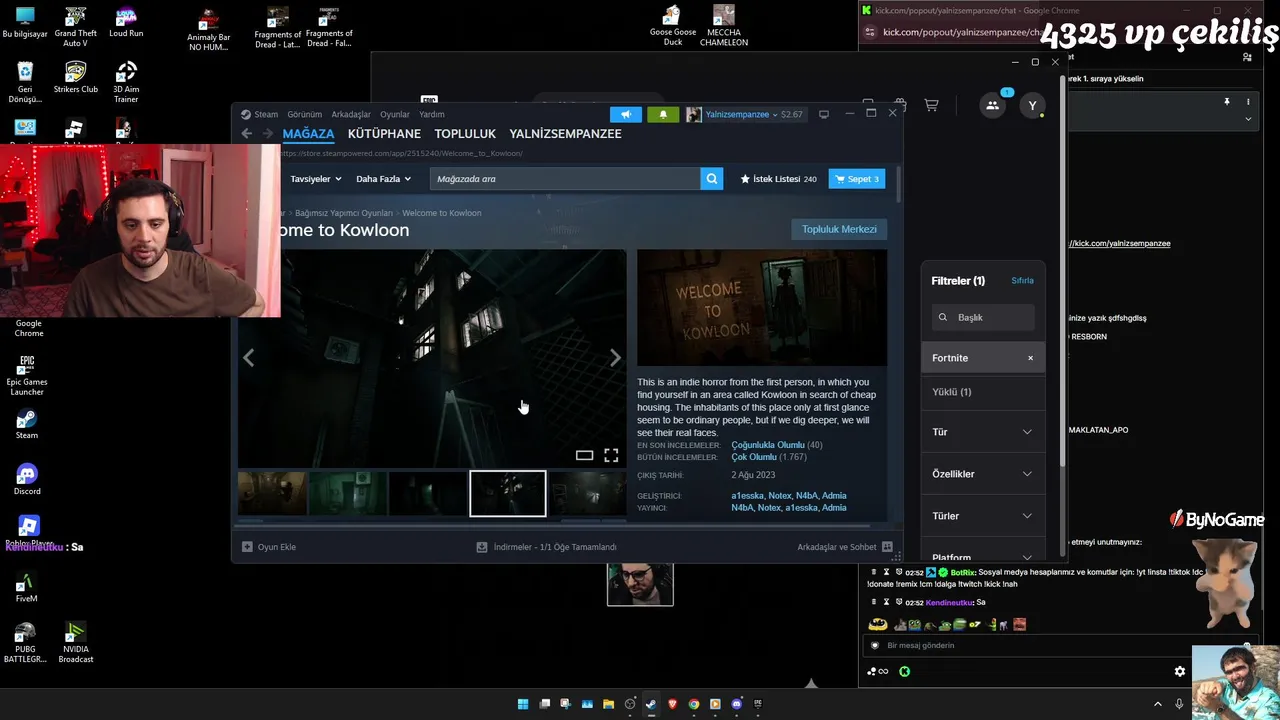Open Strikers Club desktop shortcut
This screenshot has width=1280, height=720.
coord(75,78)
